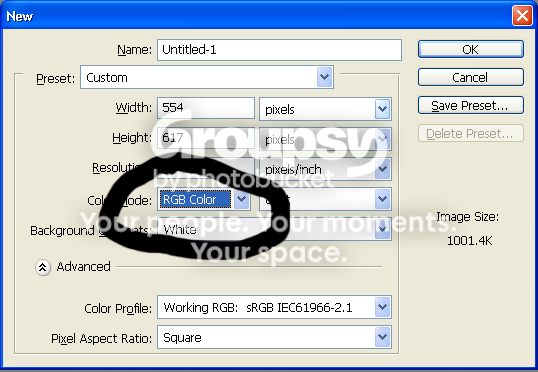Open the Width units dropdown arrow
Image resolution: width=538 pixels, height=372 pixels.
[383, 109]
